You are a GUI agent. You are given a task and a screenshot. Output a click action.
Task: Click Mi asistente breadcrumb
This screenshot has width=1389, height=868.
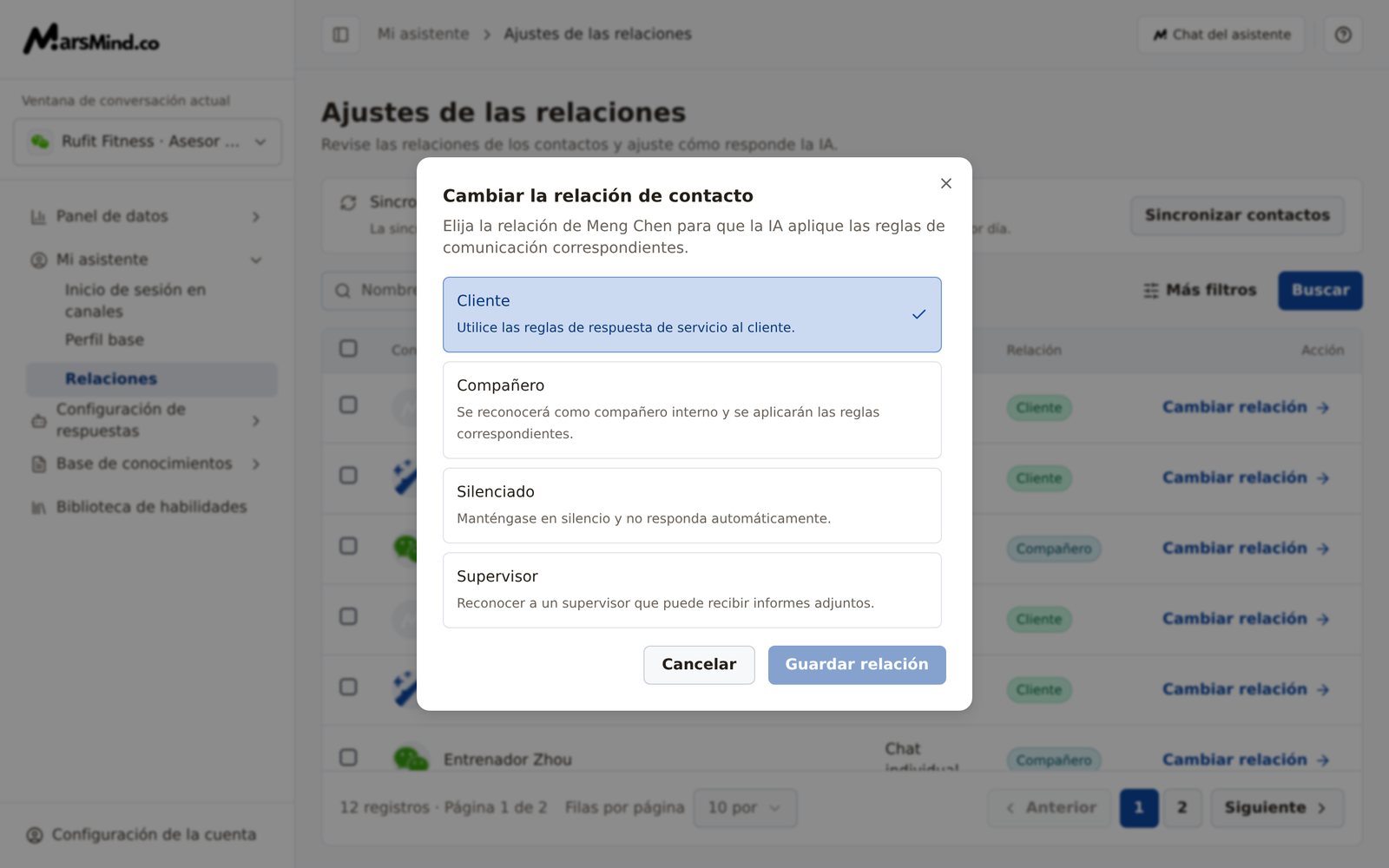point(423,34)
